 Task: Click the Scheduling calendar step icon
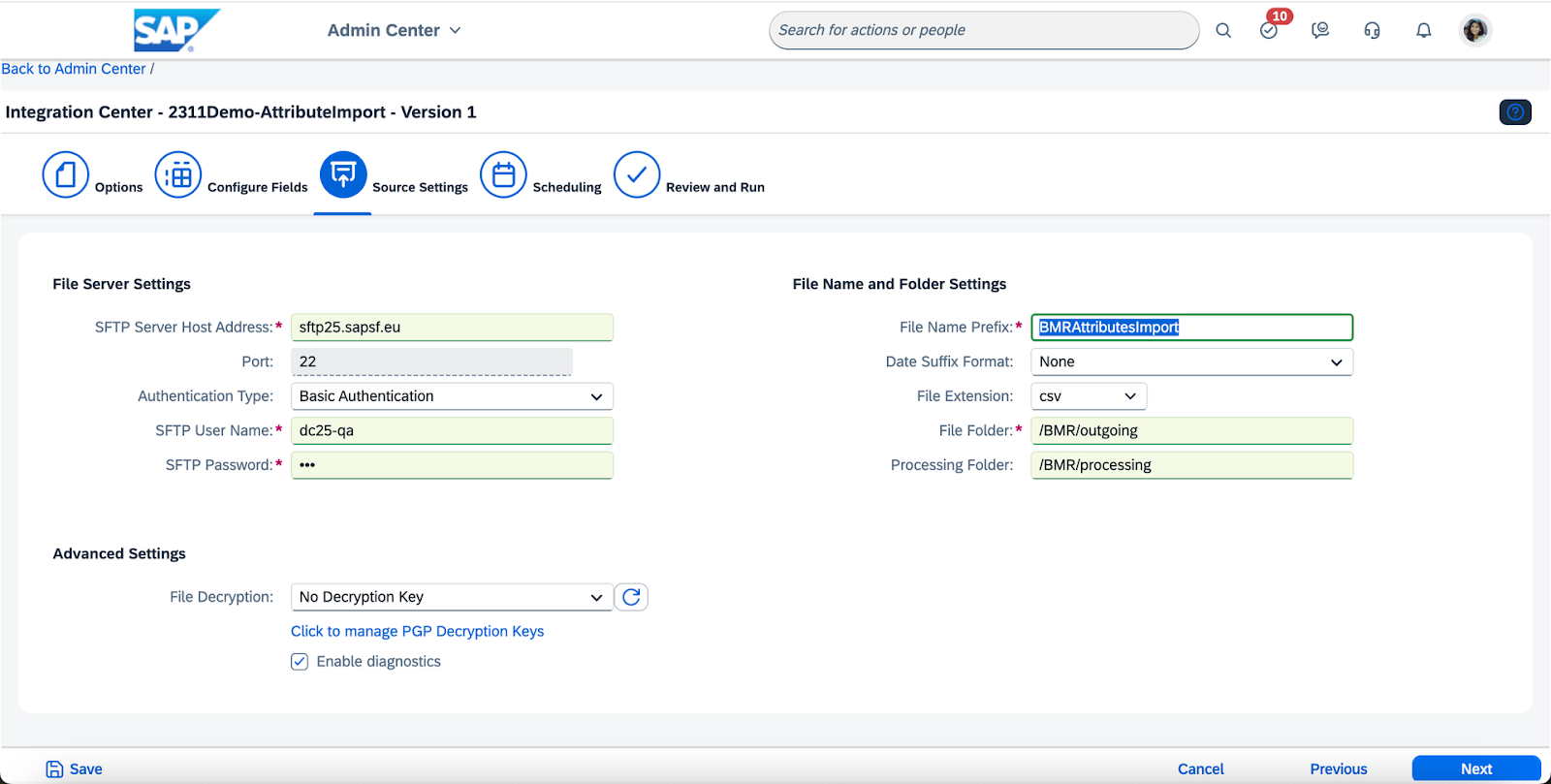click(503, 174)
